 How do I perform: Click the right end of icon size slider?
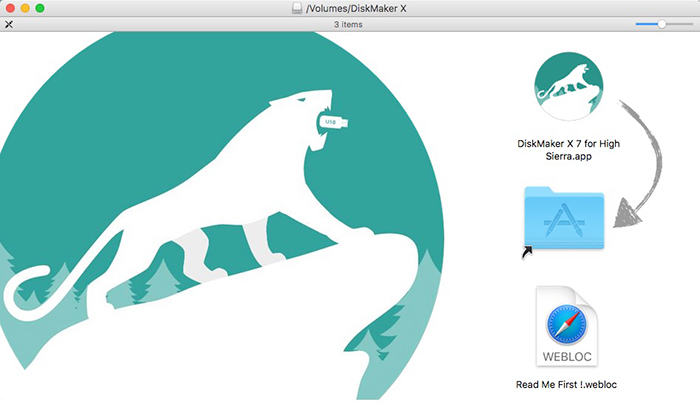(690, 23)
